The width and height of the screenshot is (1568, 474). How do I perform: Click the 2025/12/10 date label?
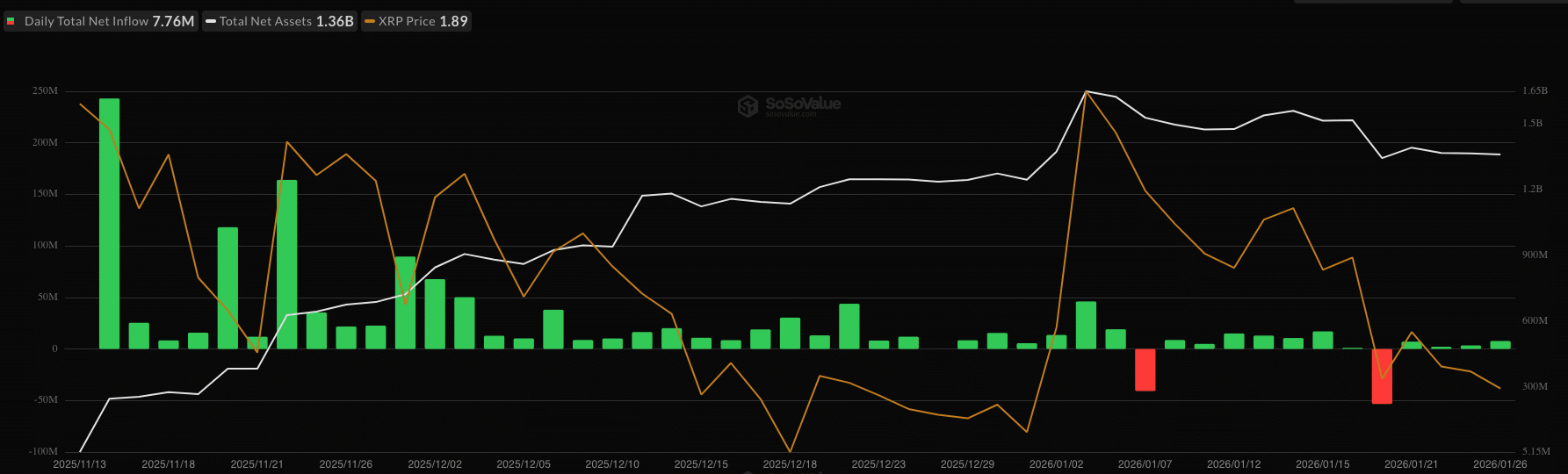pyautogui.click(x=612, y=464)
